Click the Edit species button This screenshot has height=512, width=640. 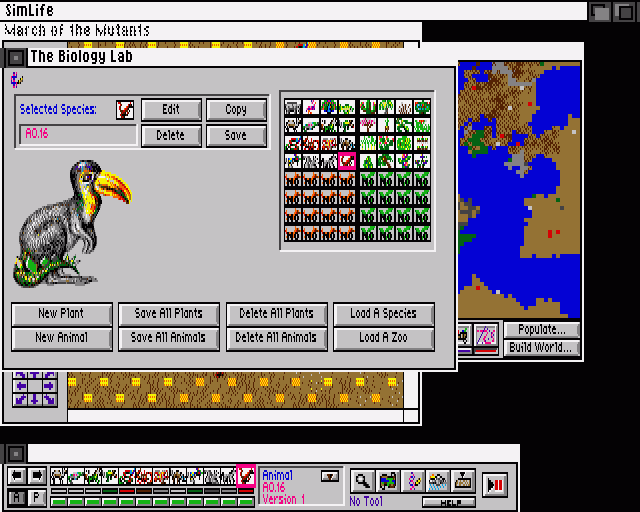click(x=171, y=110)
